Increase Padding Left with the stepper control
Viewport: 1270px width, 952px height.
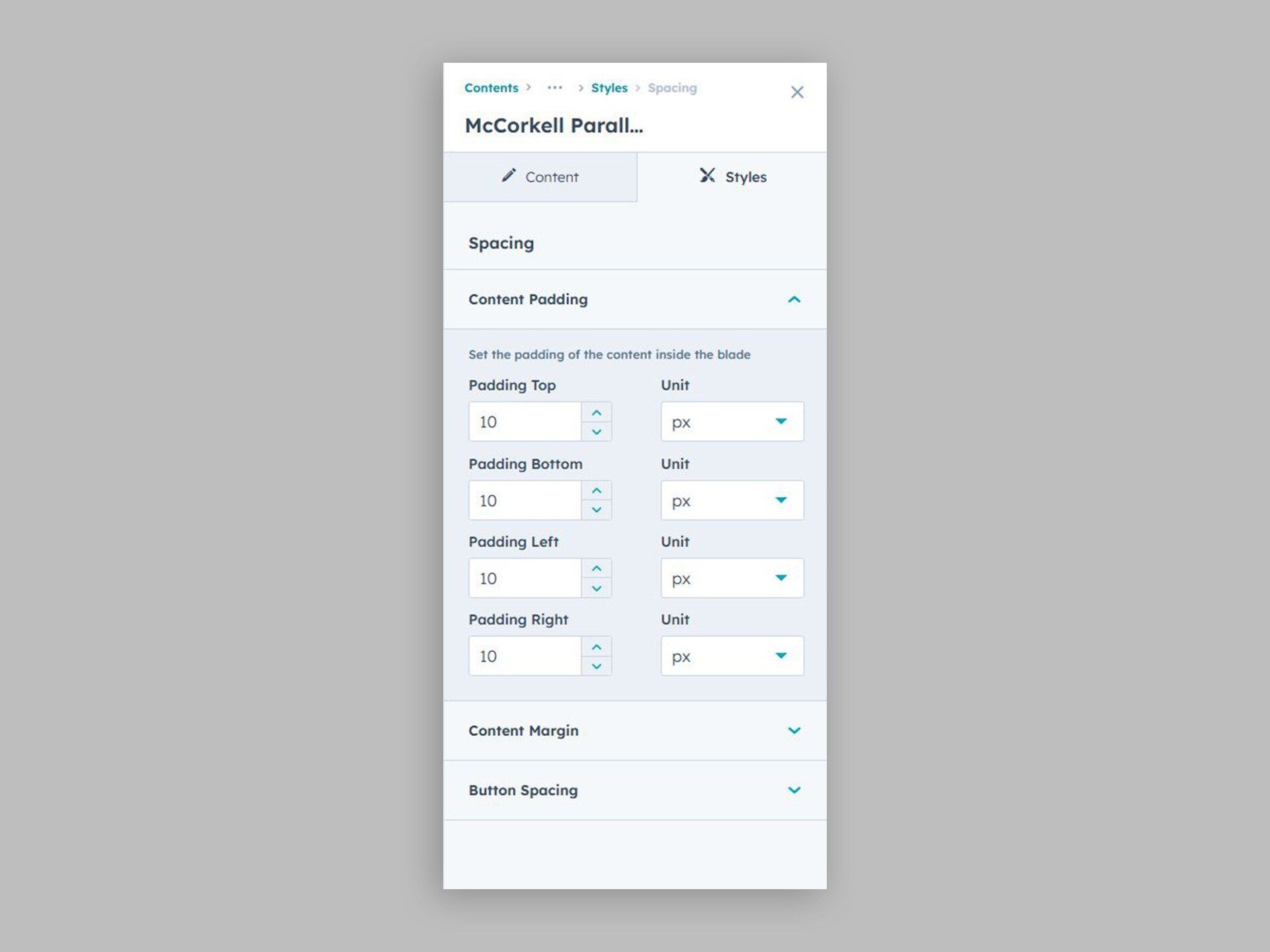click(x=597, y=568)
